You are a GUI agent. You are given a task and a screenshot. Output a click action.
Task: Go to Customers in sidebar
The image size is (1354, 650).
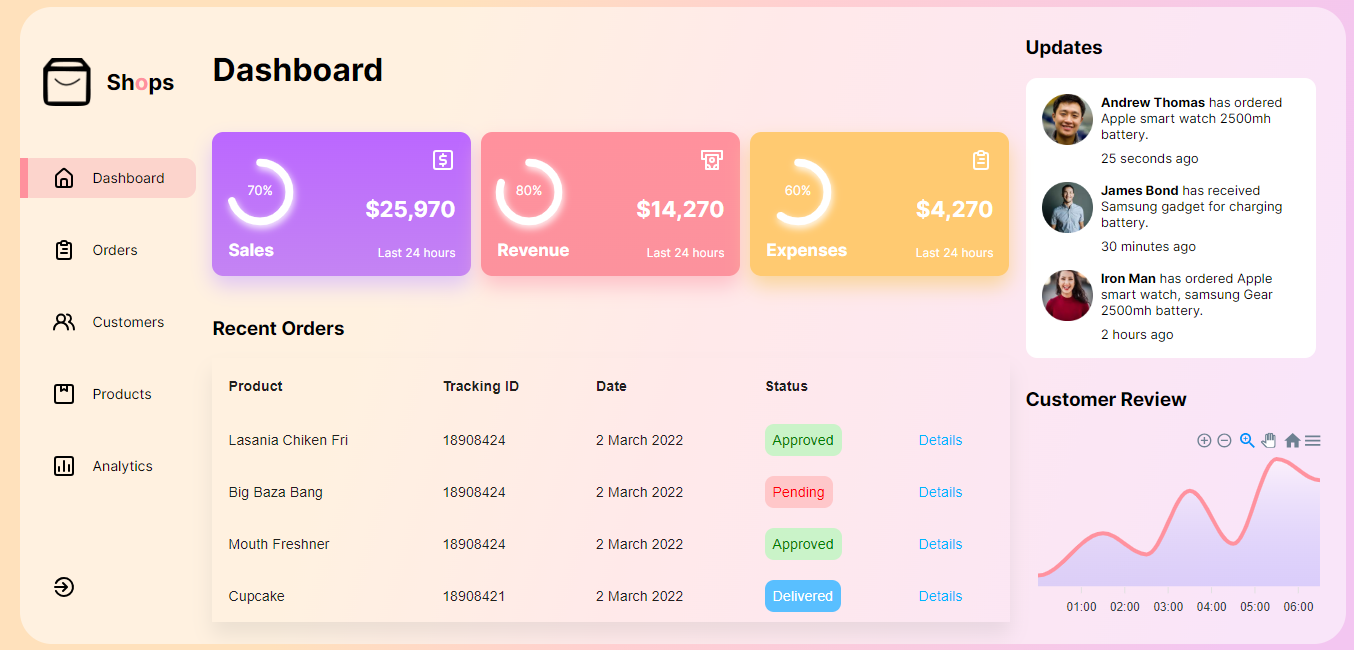click(x=127, y=322)
